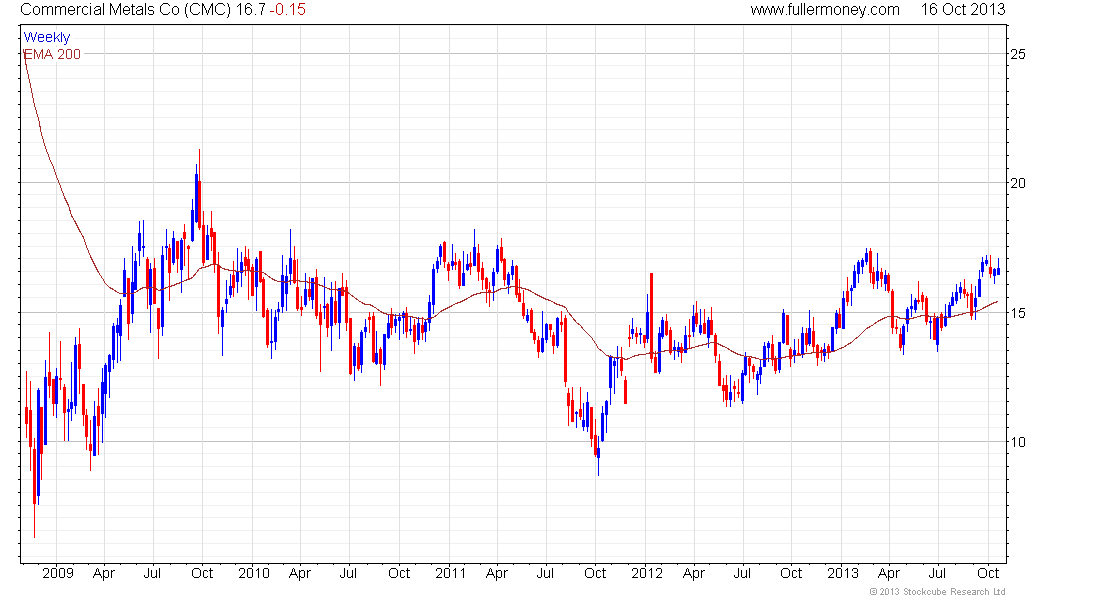
Task: Click the 16 Oct 2013 date label
Action: [964, 10]
